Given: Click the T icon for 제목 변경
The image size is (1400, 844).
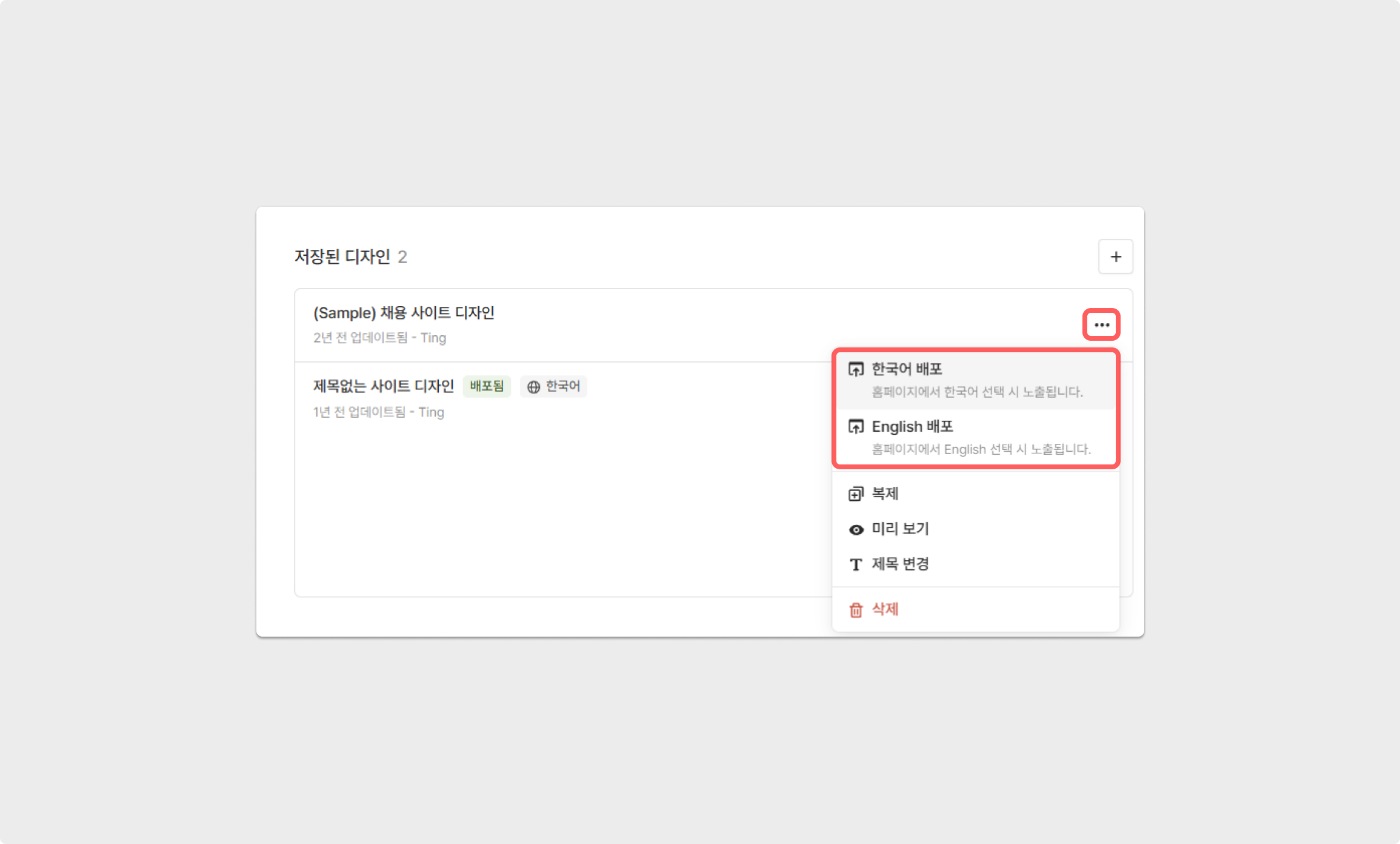Looking at the screenshot, I should pyautogui.click(x=856, y=565).
